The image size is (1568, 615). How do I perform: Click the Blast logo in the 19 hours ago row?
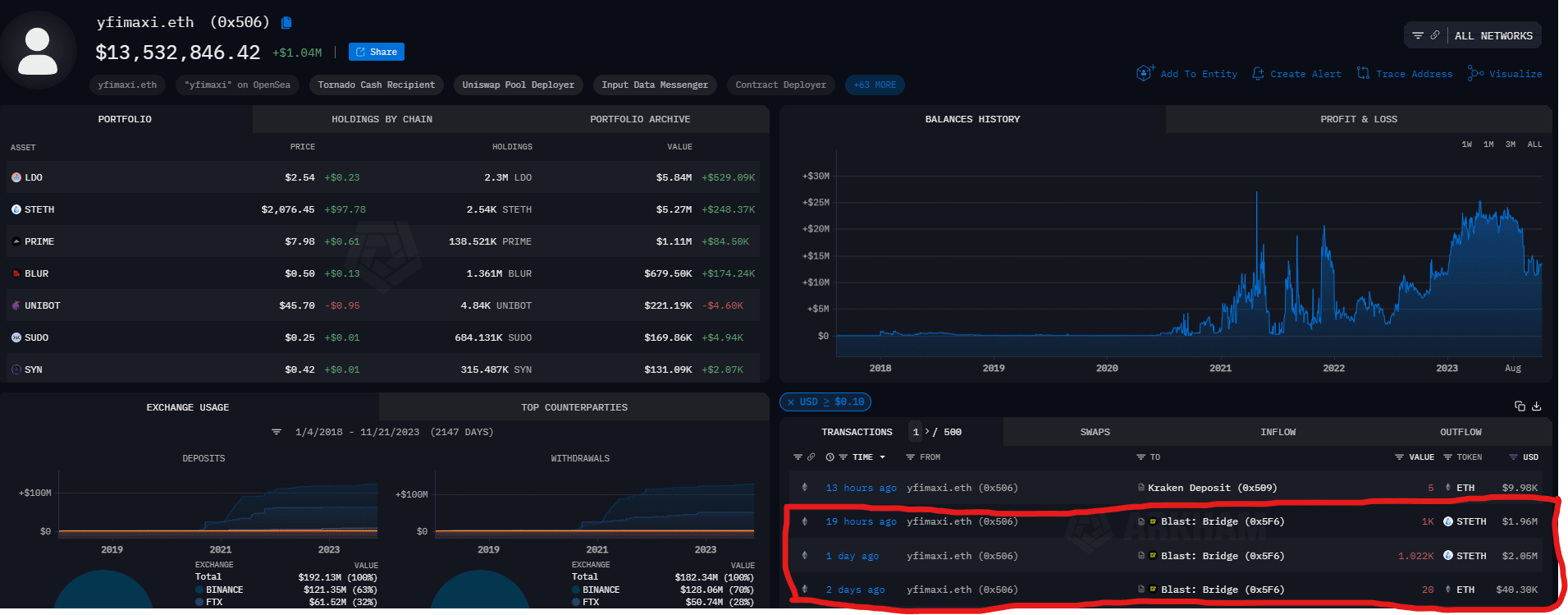[x=1153, y=521]
